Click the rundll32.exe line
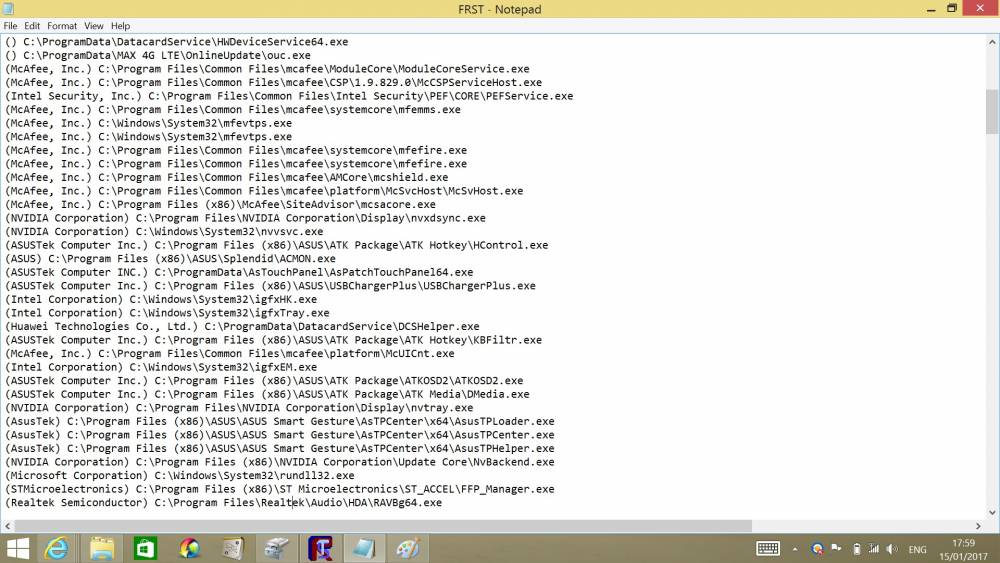Viewport: 1000px width, 563px height. point(180,476)
